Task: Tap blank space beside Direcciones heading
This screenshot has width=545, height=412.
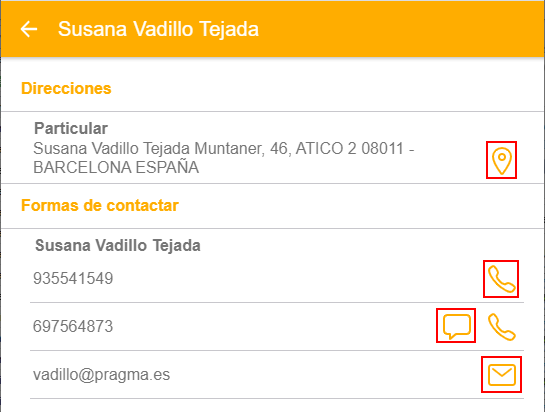Action: (327, 88)
